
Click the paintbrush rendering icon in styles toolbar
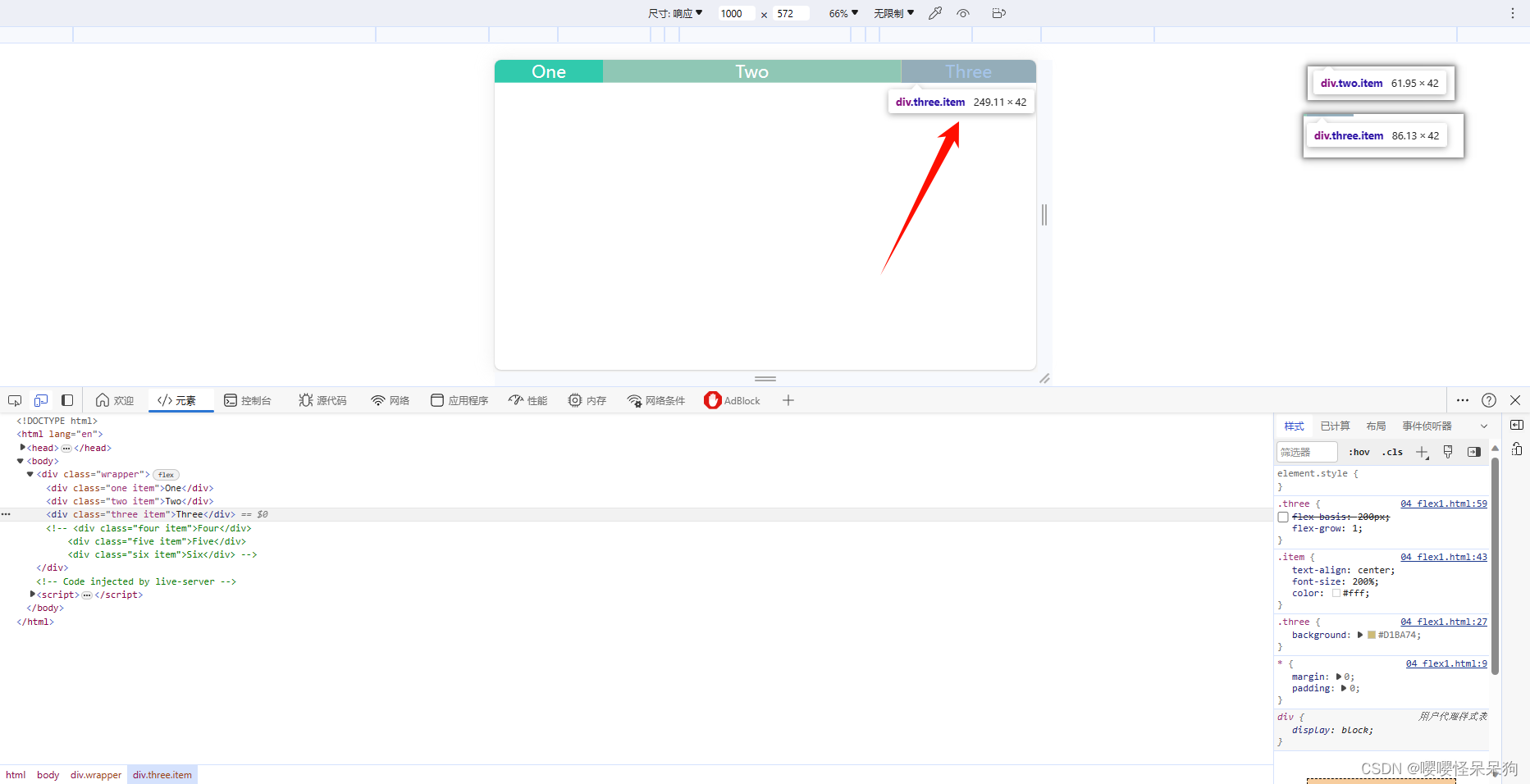pos(1448,452)
